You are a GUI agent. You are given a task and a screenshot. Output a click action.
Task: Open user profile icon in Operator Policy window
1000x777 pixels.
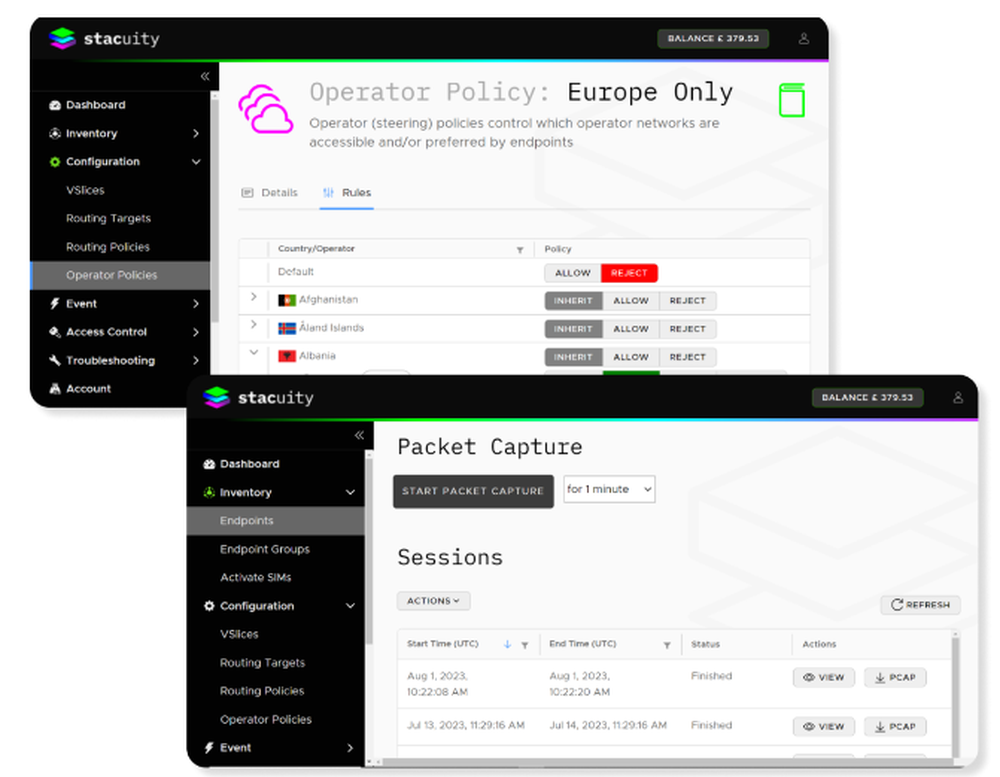(x=804, y=39)
